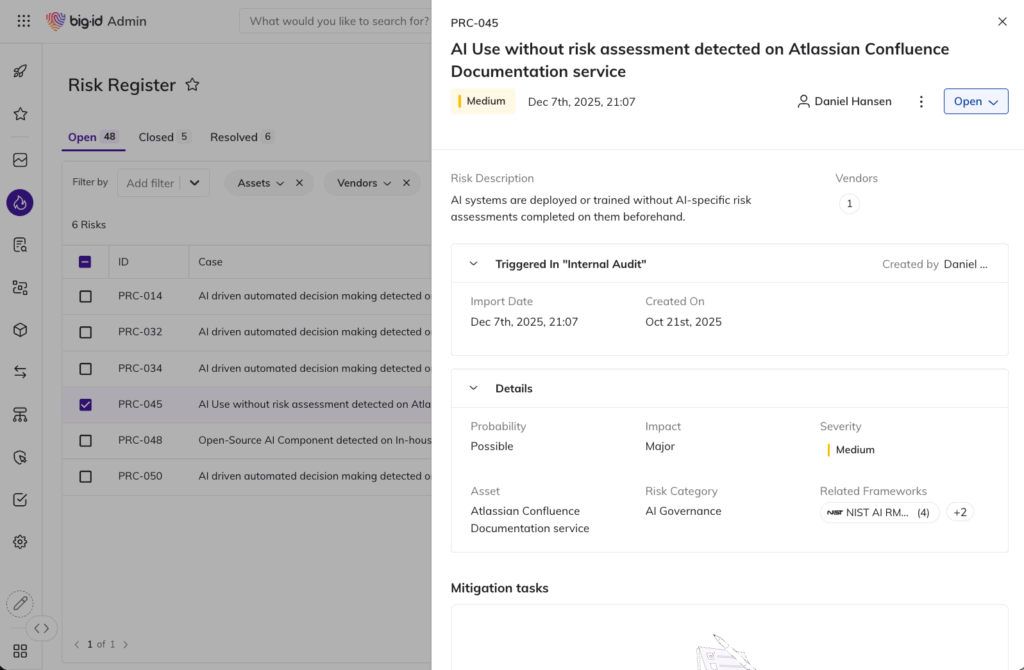This screenshot has height=670, width=1024.
Task: Collapse the Triggered In "Internal Audit" section
Action: (x=474, y=264)
